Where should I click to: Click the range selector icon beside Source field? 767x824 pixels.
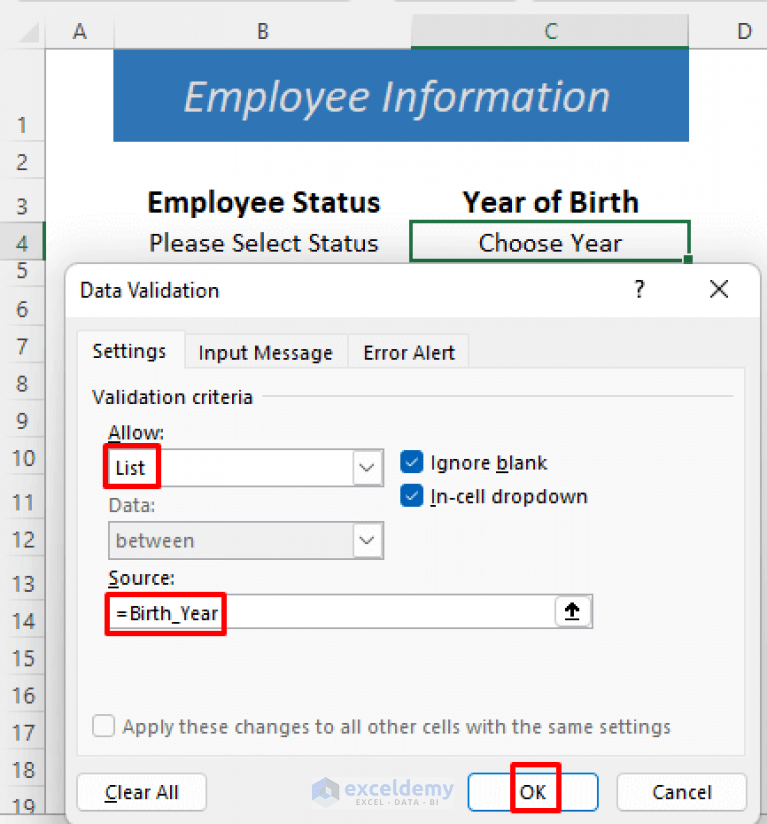tap(573, 611)
